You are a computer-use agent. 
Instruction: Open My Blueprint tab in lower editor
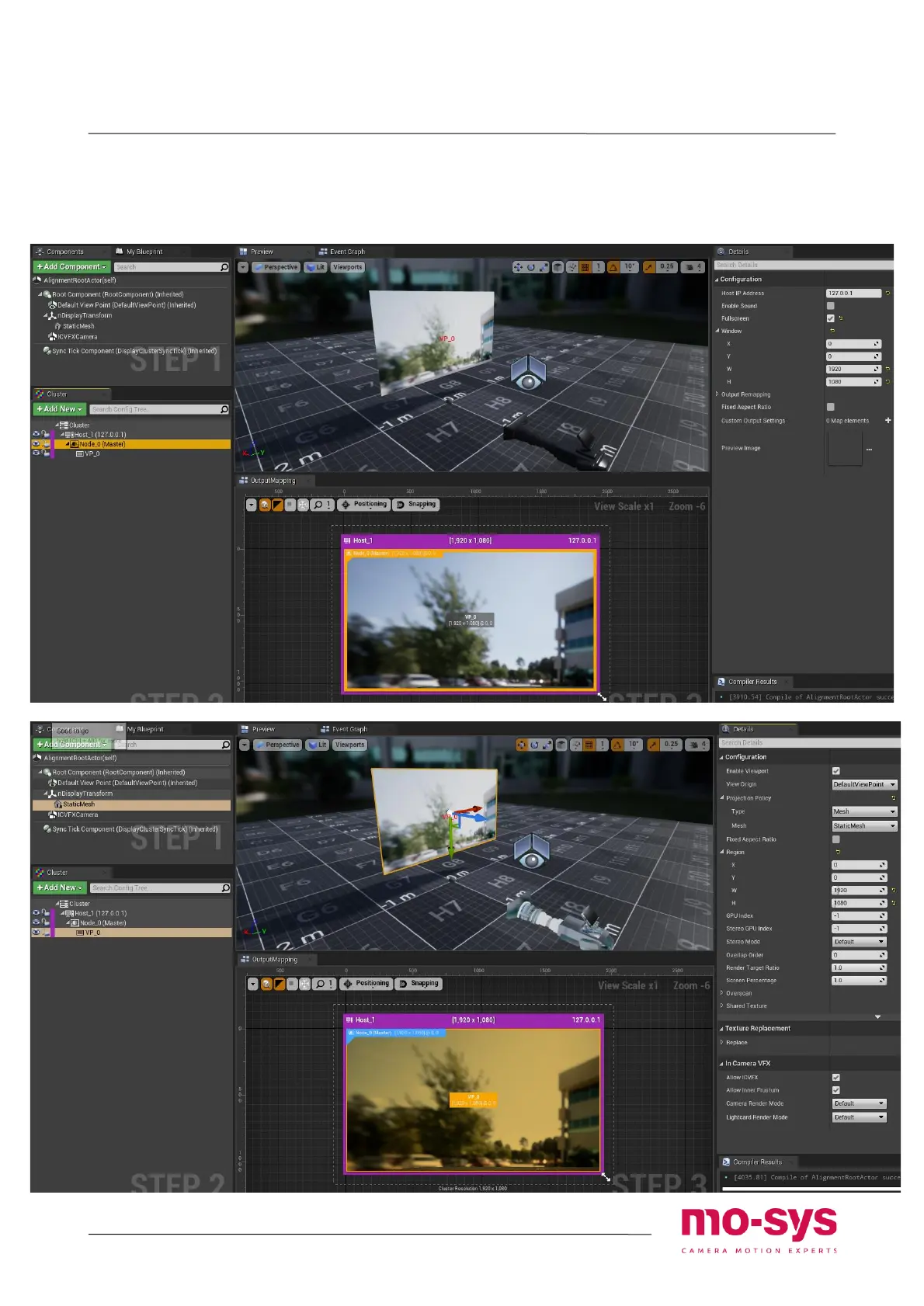[x=145, y=729]
